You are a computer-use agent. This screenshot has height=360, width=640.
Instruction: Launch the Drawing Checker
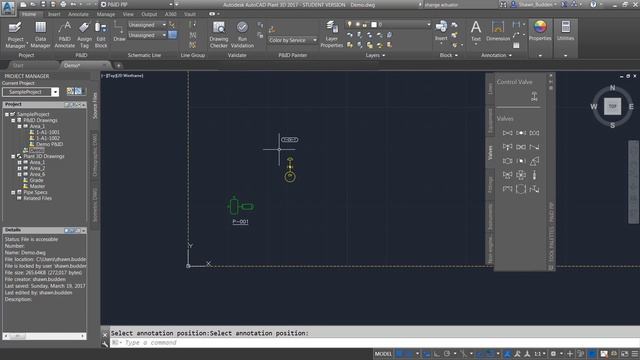tap(218, 35)
